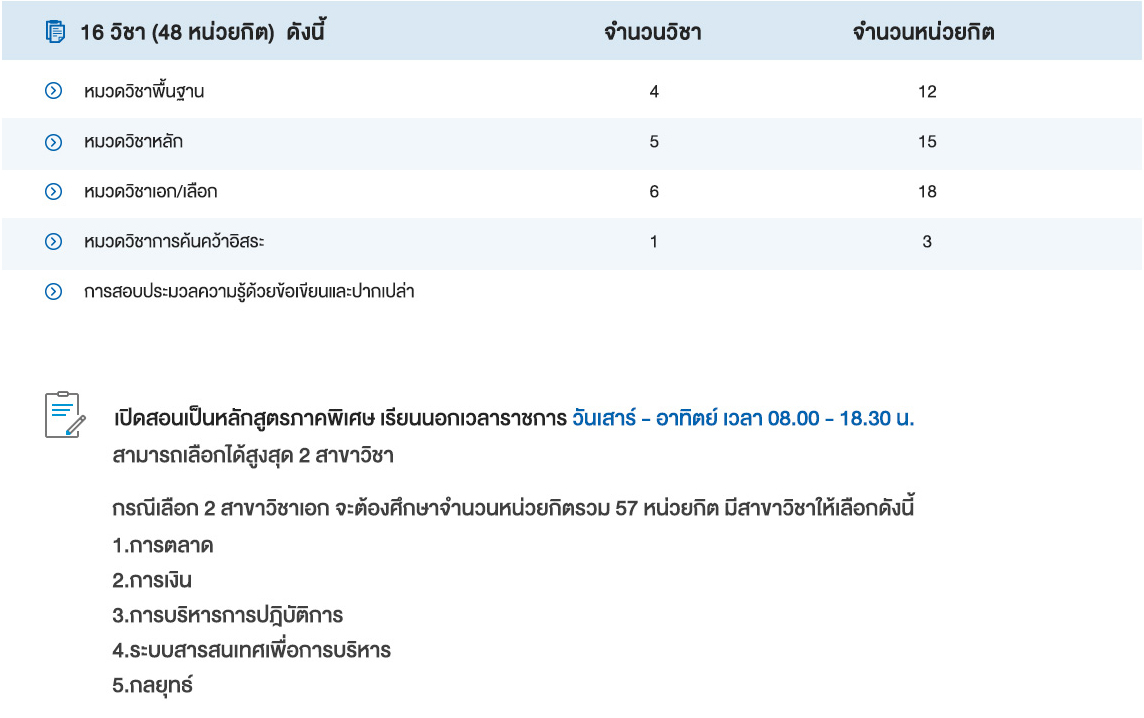The height and width of the screenshot is (718, 1144).
Task: Expand the หมวดวิชาพื้นฐาน row
Action: [145, 92]
